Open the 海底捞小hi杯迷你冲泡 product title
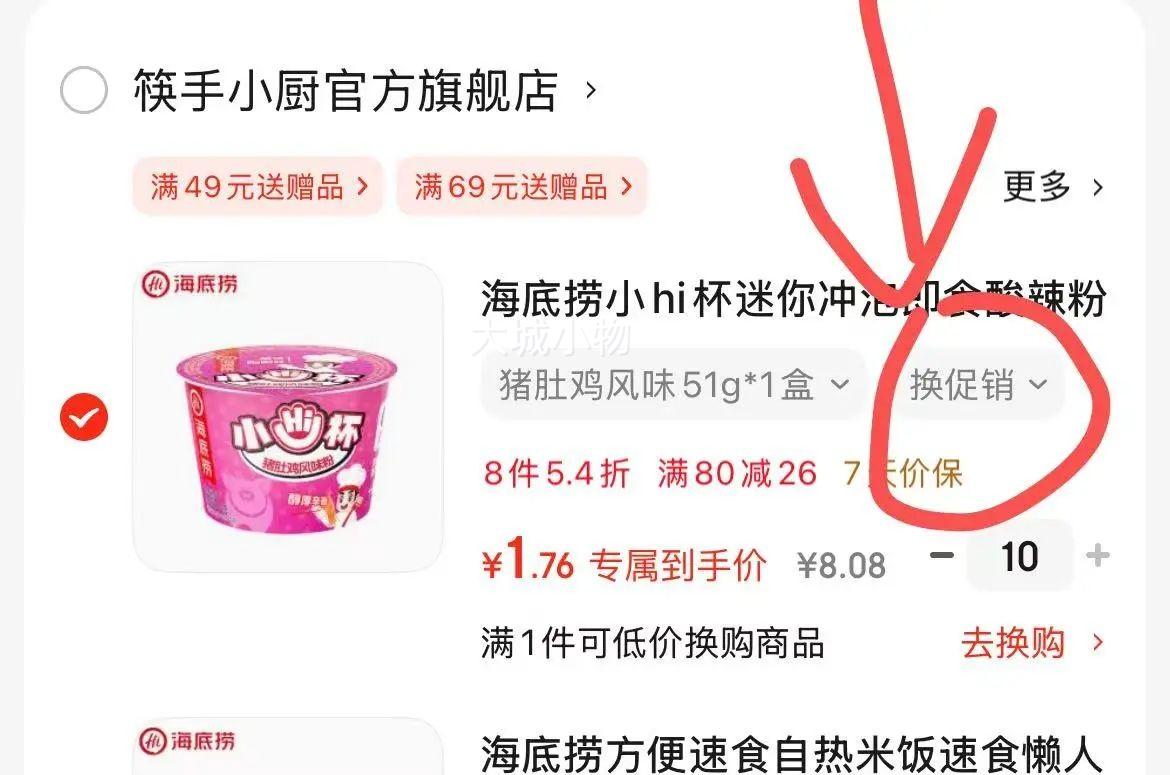 [x=793, y=300]
